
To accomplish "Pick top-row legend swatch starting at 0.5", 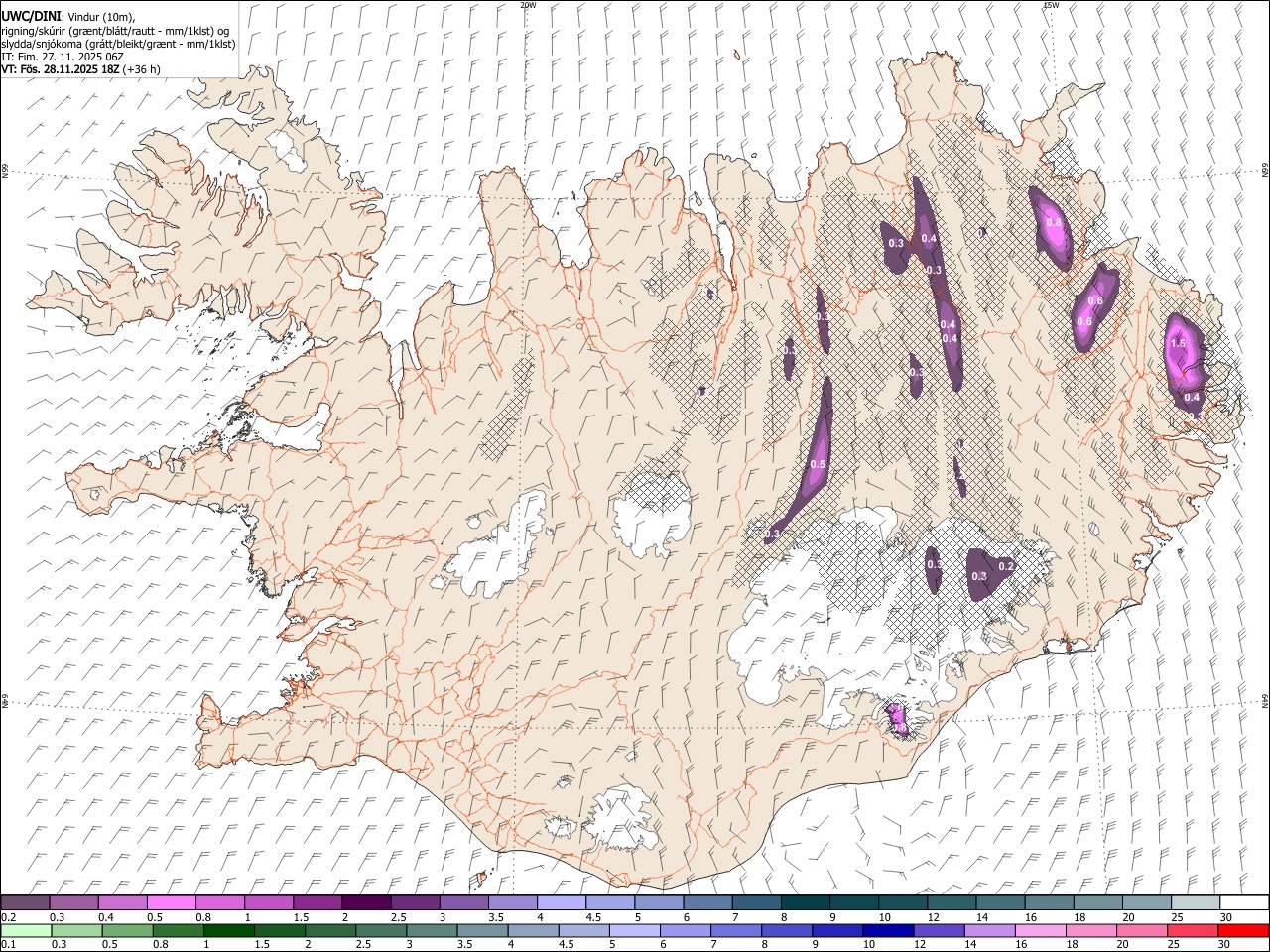I will point(171,903).
